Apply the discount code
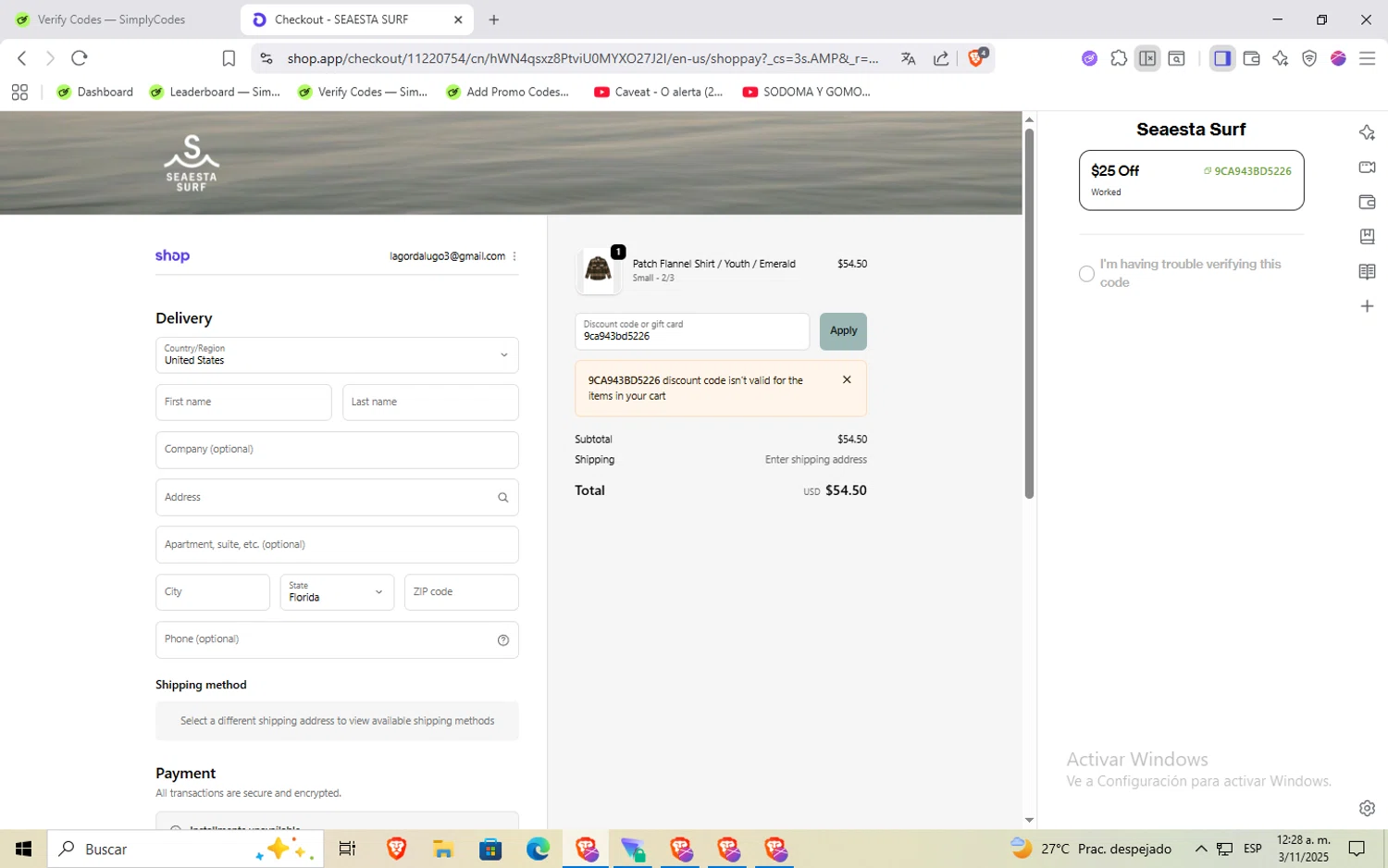The width and height of the screenshot is (1388, 868). 843,331
